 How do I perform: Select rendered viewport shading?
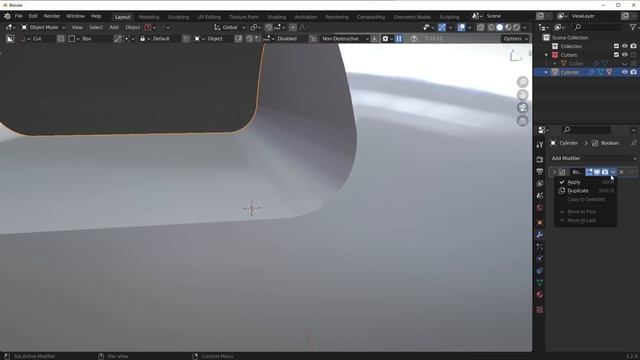click(516, 27)
